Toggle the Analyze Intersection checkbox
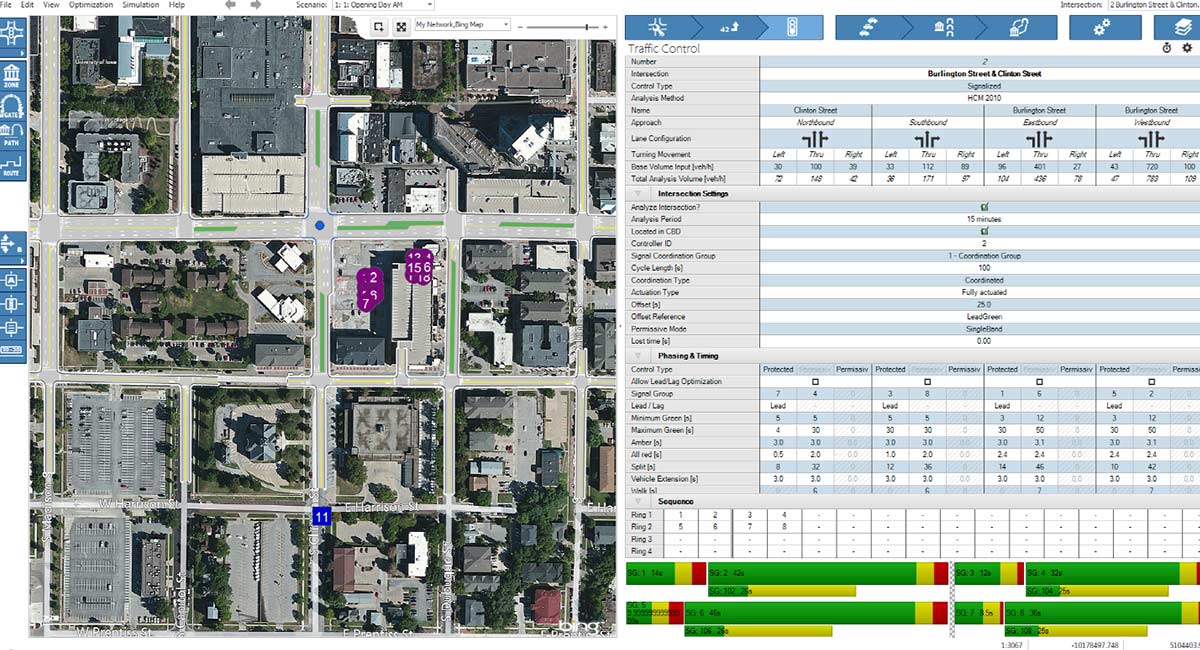Image resolution: width=1200 pixels, height=650 pixels. click(983, 206)
